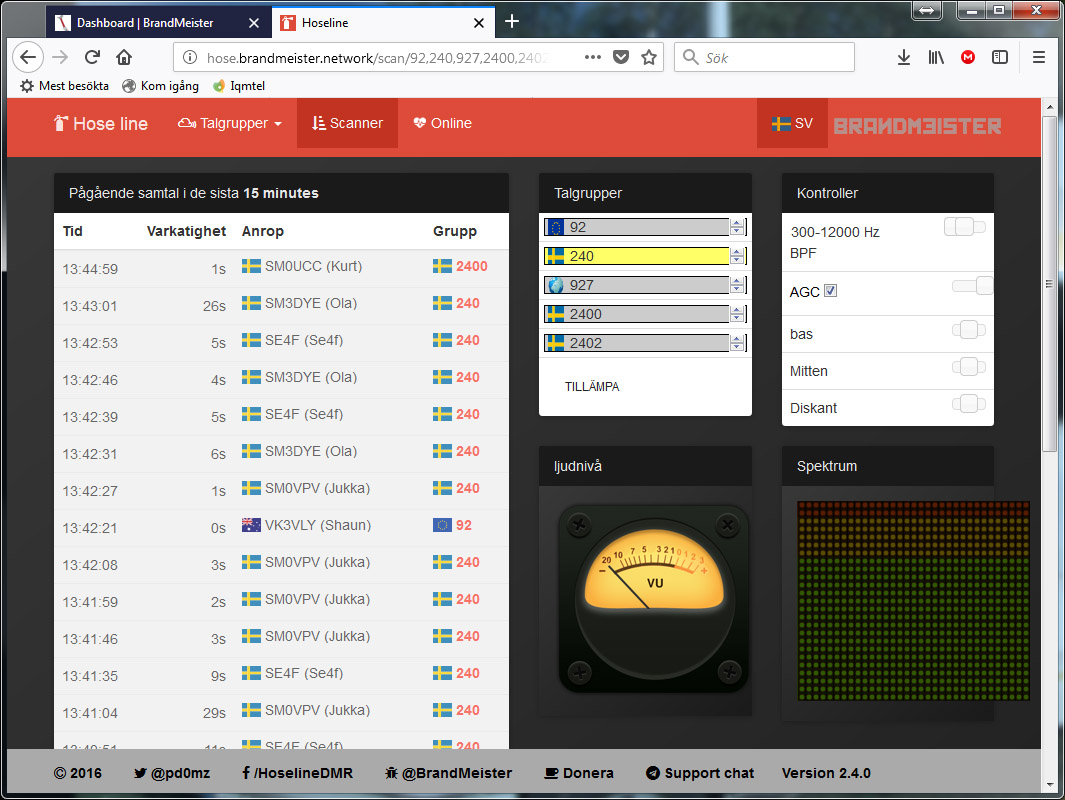Open the Firefox hamburger menu

[x=1039, y=57]
